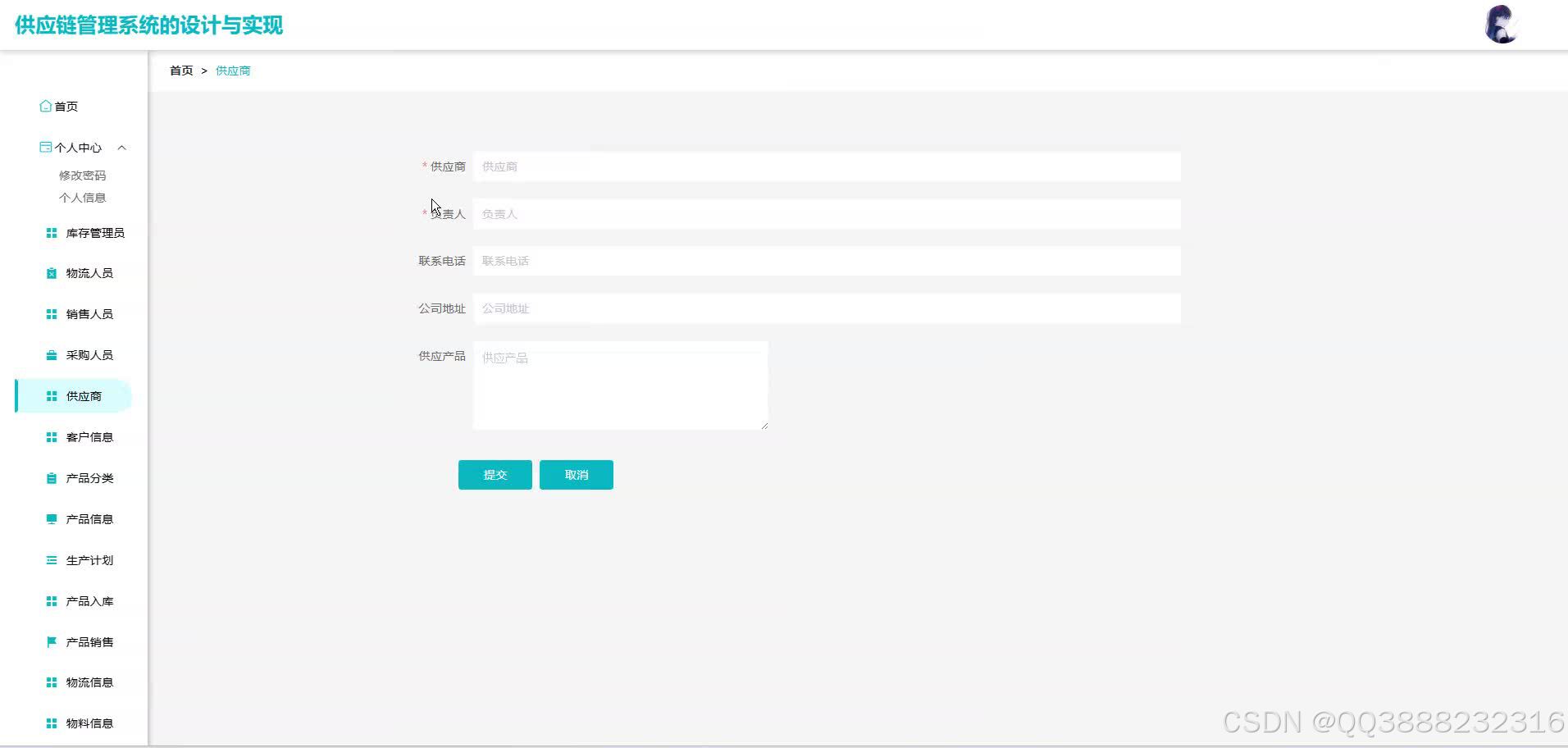Image resolution: width=1568 pixels, height=748 pixels.
Task: Click the 取消 cancel button
Action: 577,475
